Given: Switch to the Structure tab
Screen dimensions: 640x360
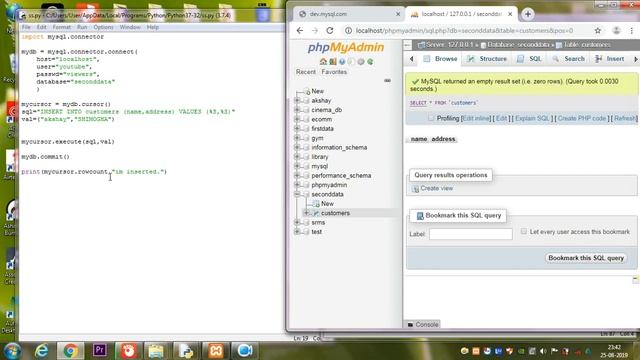Looking at the screenshot, I should (x=487, y=59).
